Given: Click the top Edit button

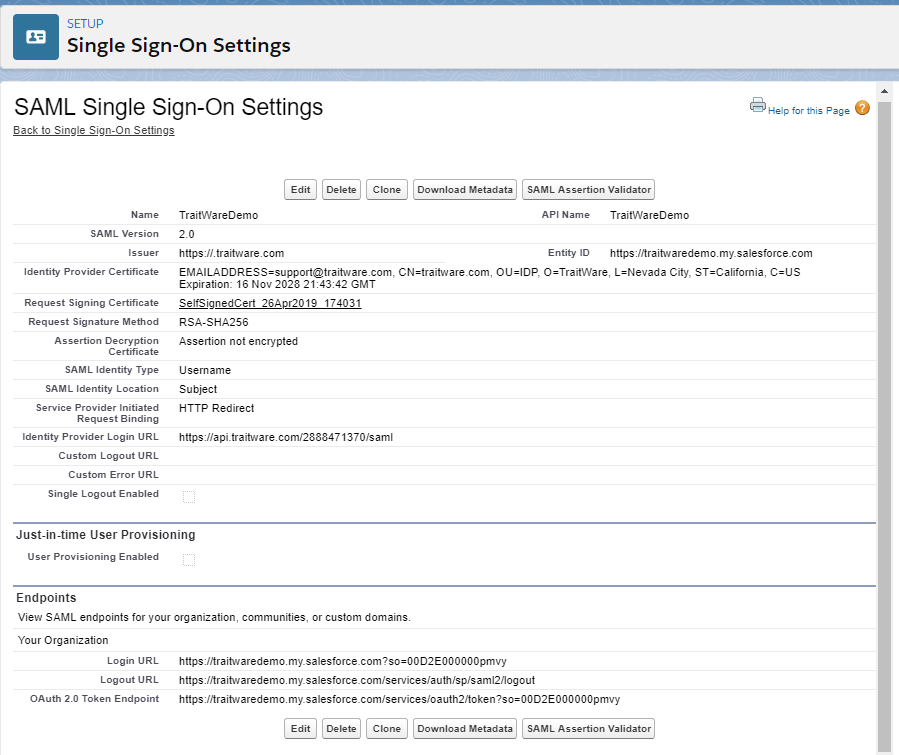Looking at the screenshot, I should point(300,190).
